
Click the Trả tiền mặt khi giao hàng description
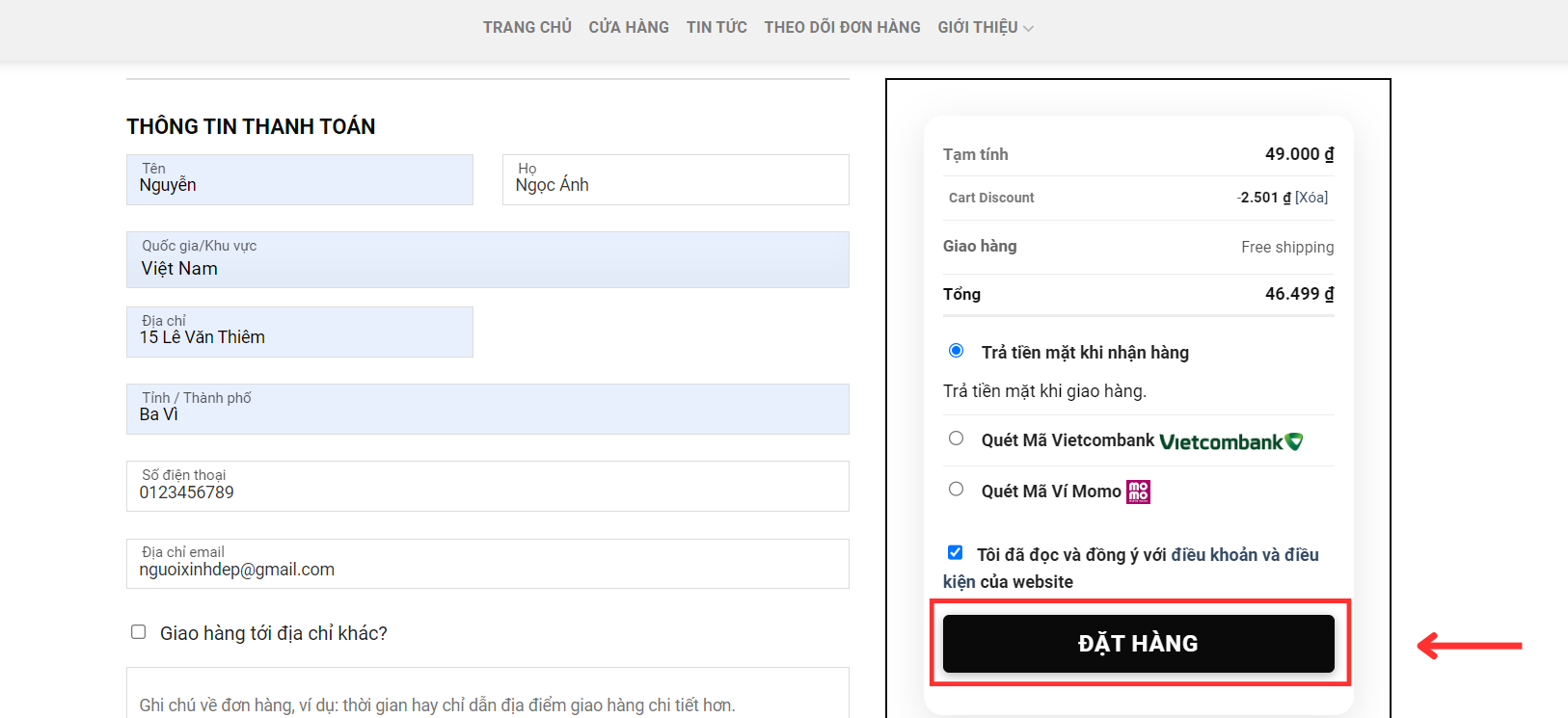1044,391
